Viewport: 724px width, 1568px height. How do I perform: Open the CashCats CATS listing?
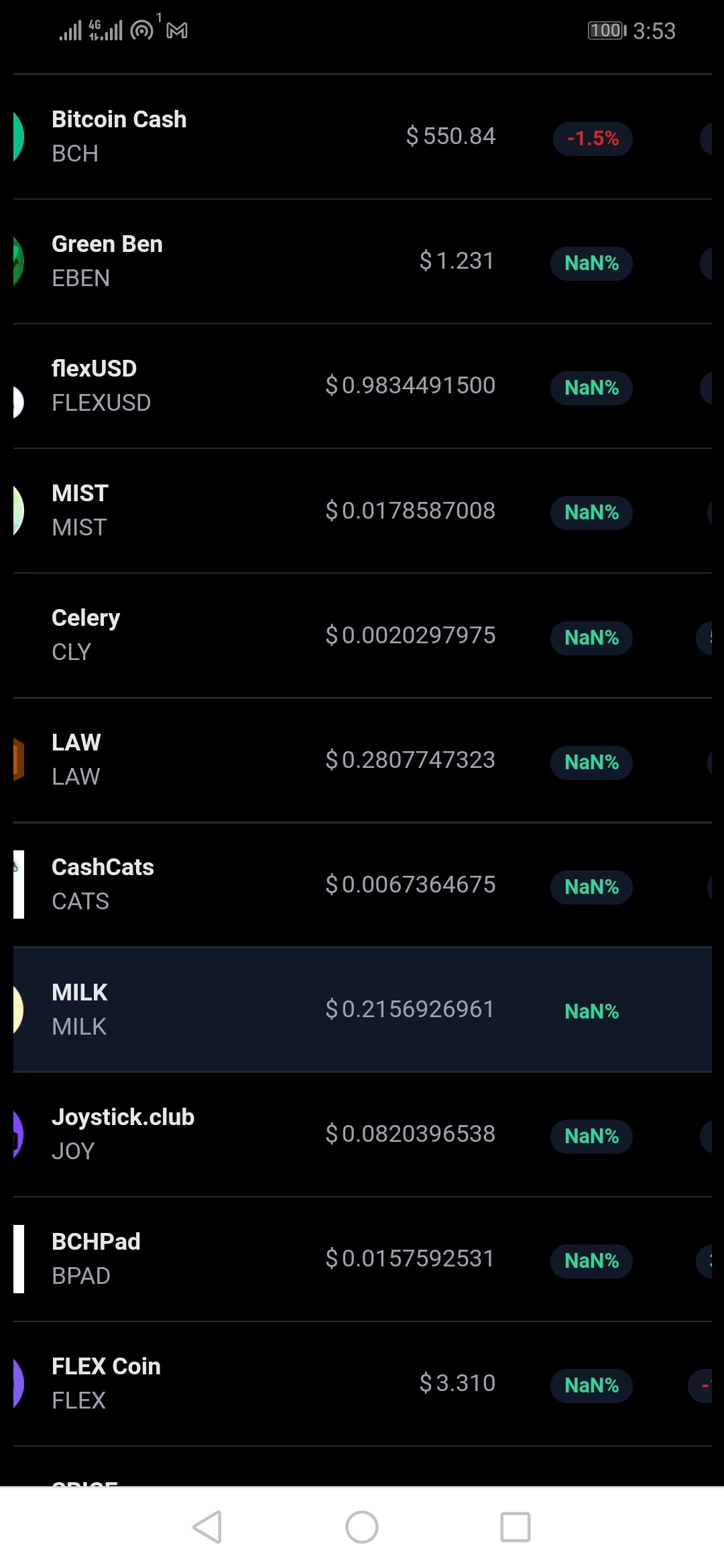pos(363,885)
